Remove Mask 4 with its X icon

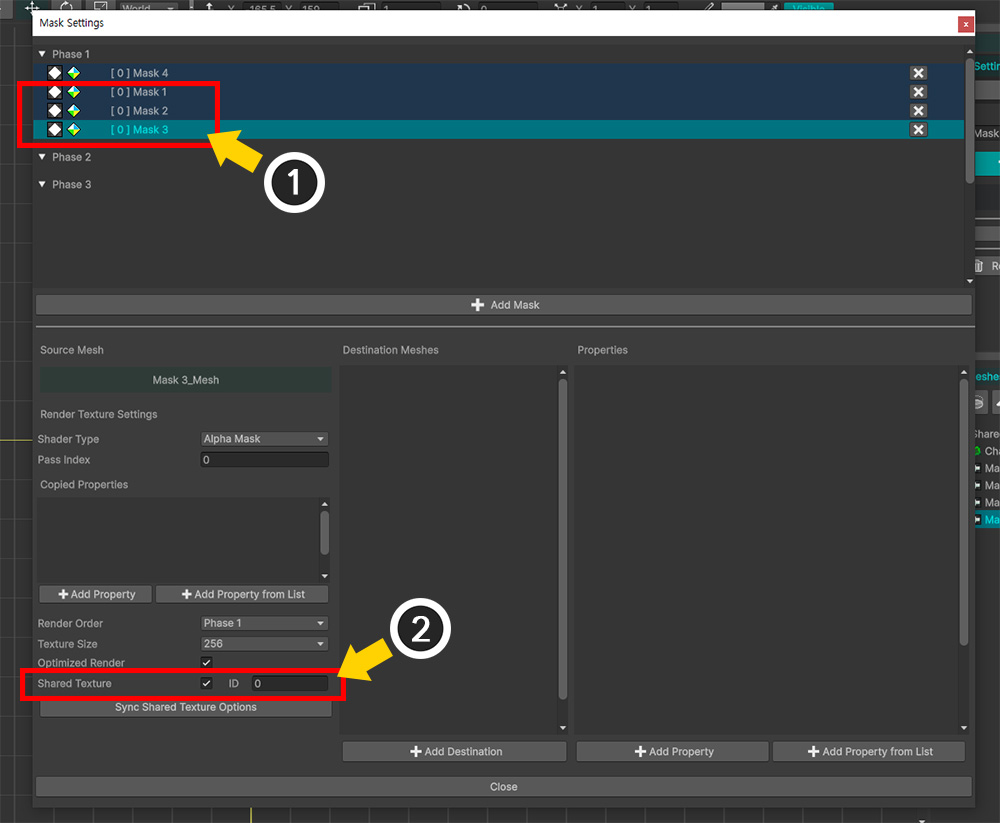point(918,73)
